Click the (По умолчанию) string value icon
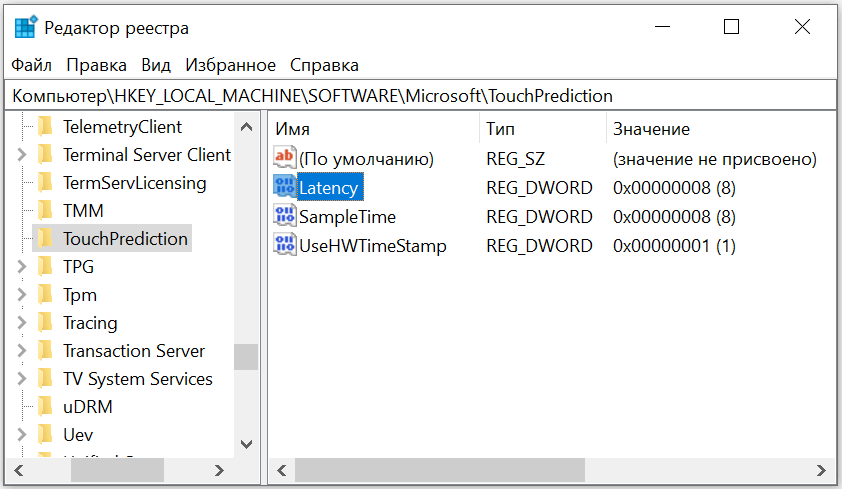The image size is (842, 489). coord(285,158)
